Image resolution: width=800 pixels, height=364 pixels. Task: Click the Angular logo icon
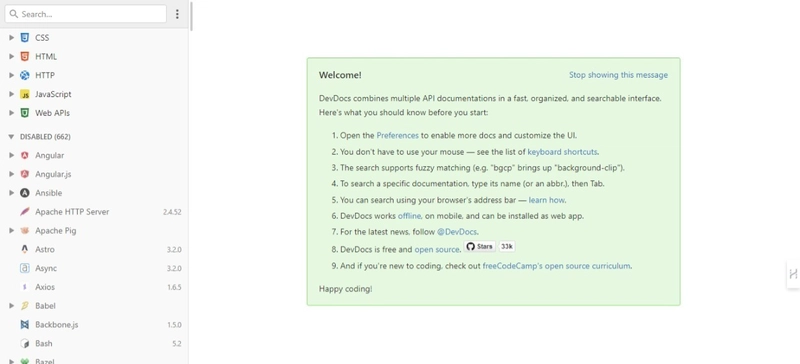pyautogui.click(x=24, y=155)
